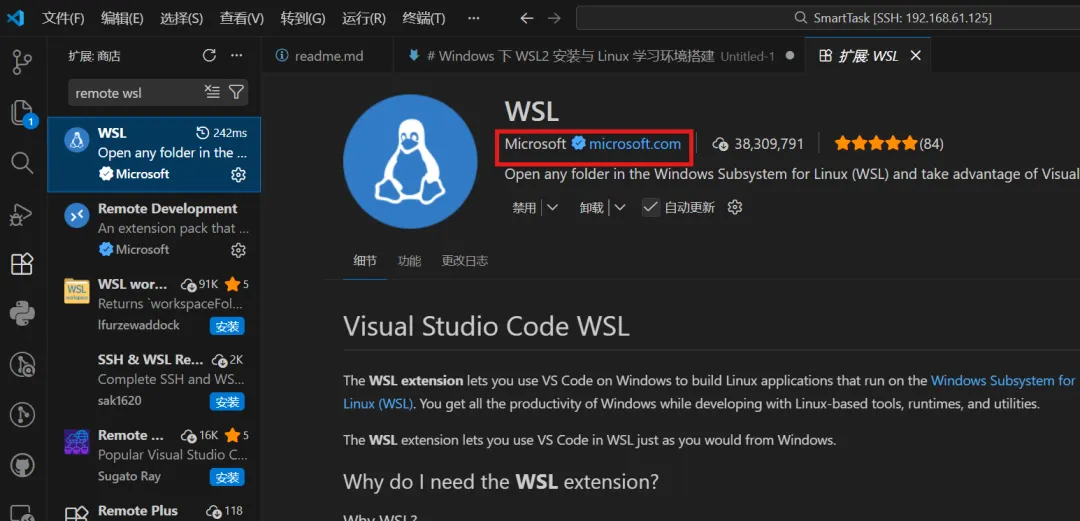Switch to the Untitled-1 WSL2 tab

599,56
